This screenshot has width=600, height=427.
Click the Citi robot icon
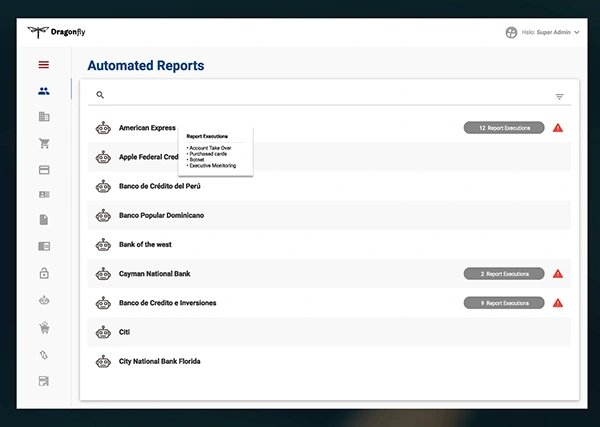pyautogui.click(x=103, y=332)
